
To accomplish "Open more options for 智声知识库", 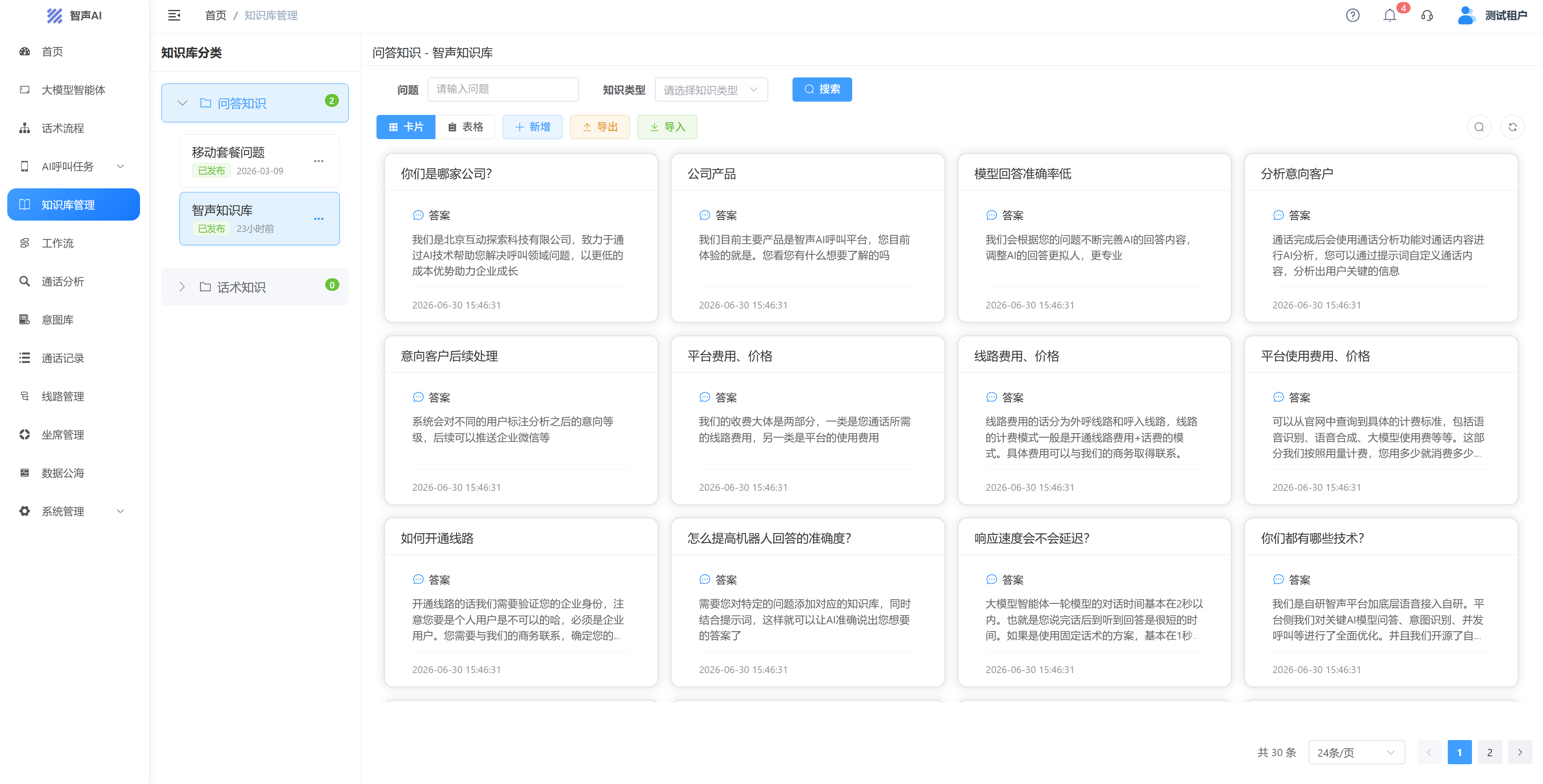I will pyautogui.click(x=319, y=219).
